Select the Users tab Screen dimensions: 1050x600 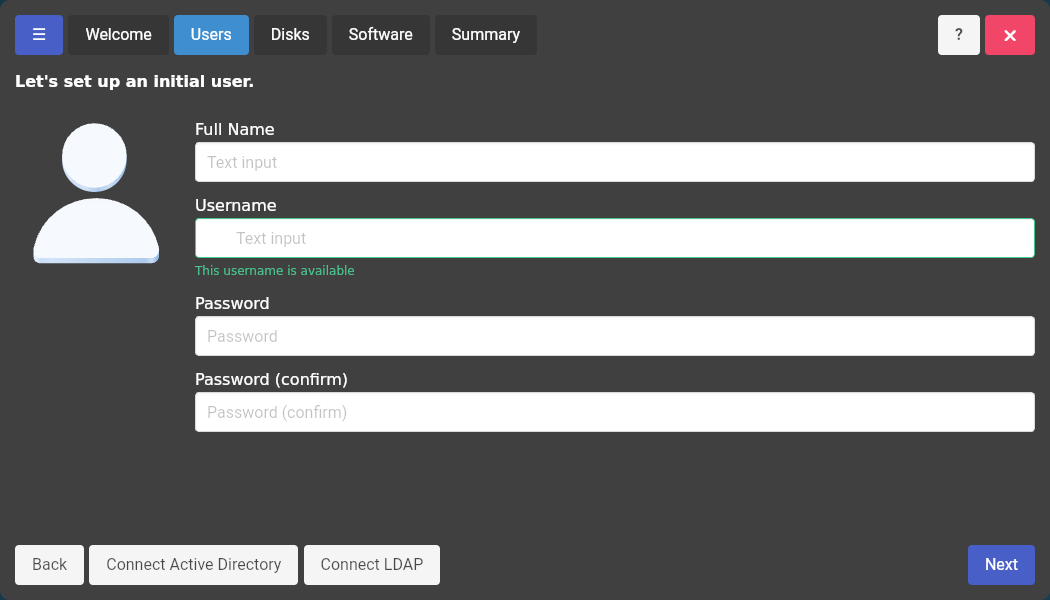click(x=211, y=35)
